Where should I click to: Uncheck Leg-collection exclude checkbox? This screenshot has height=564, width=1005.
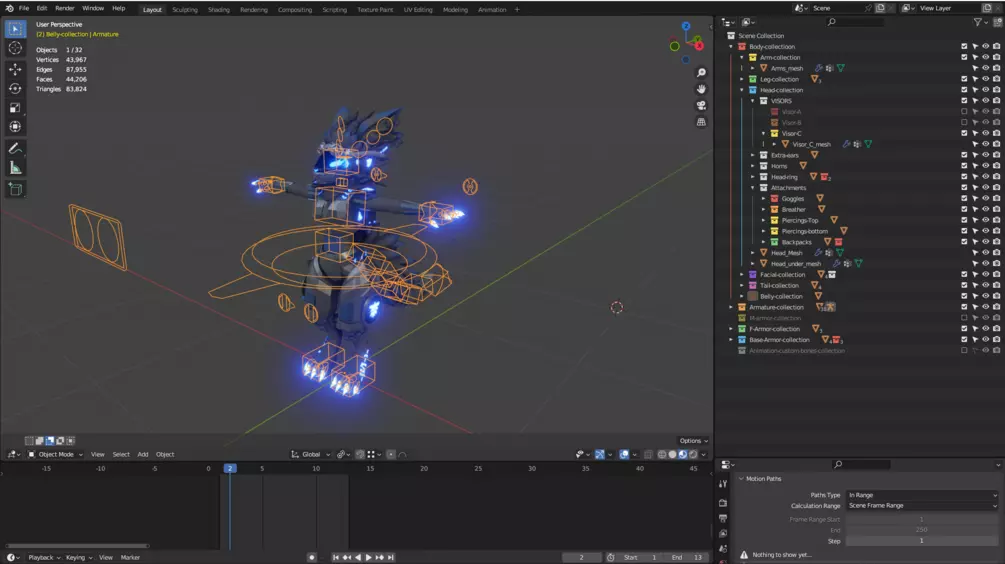point(964,79)
